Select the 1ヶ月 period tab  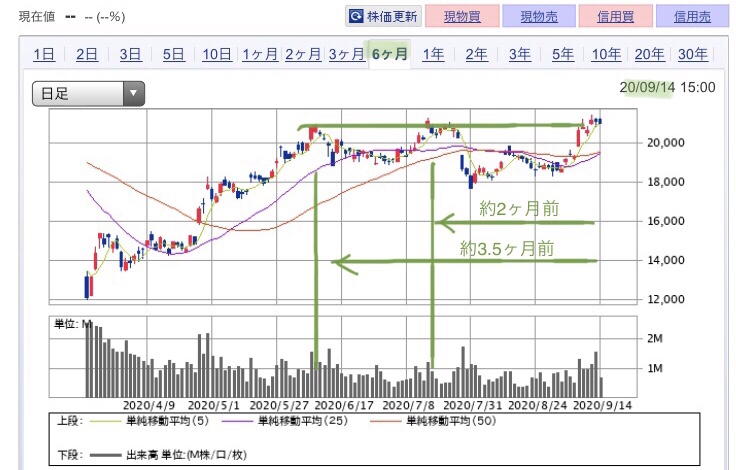(x=260, y=55)
